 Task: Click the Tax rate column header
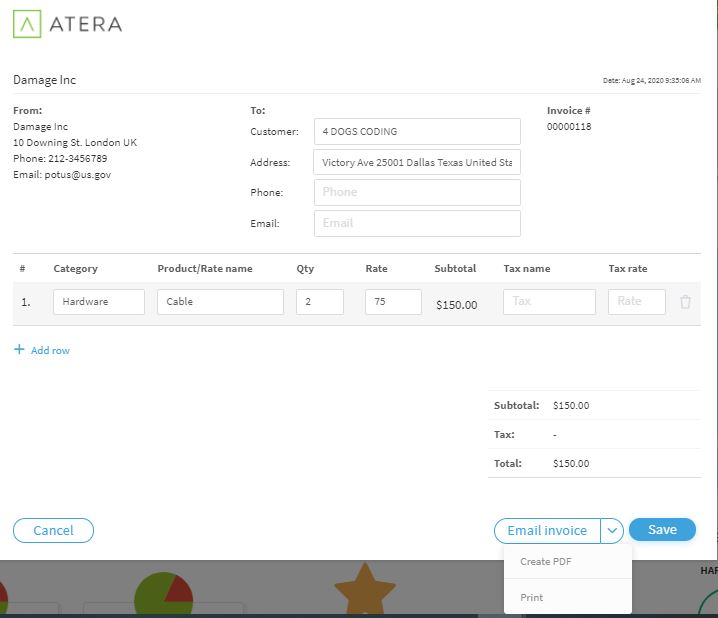[628, 269]
